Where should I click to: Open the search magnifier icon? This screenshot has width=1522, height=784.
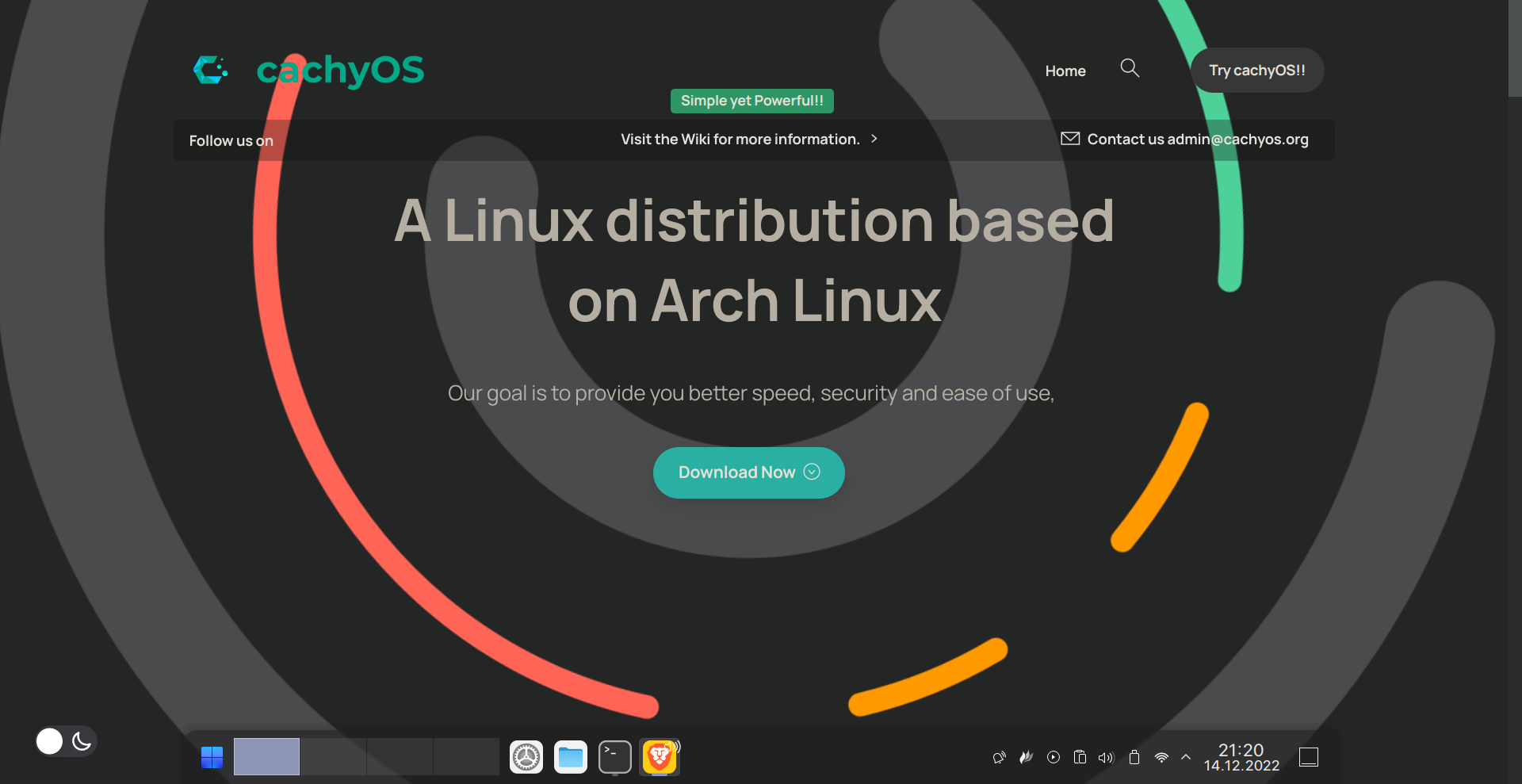[1130, 68]
